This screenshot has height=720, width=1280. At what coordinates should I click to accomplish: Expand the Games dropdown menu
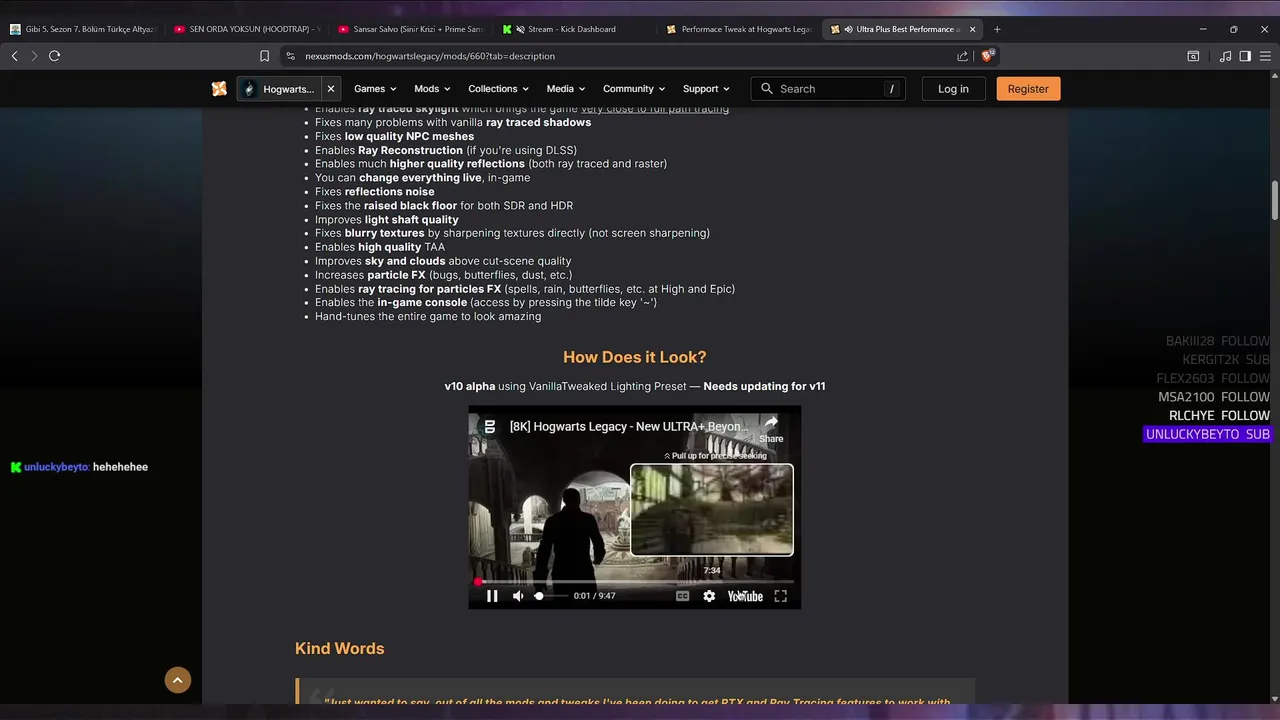[375, 89]
